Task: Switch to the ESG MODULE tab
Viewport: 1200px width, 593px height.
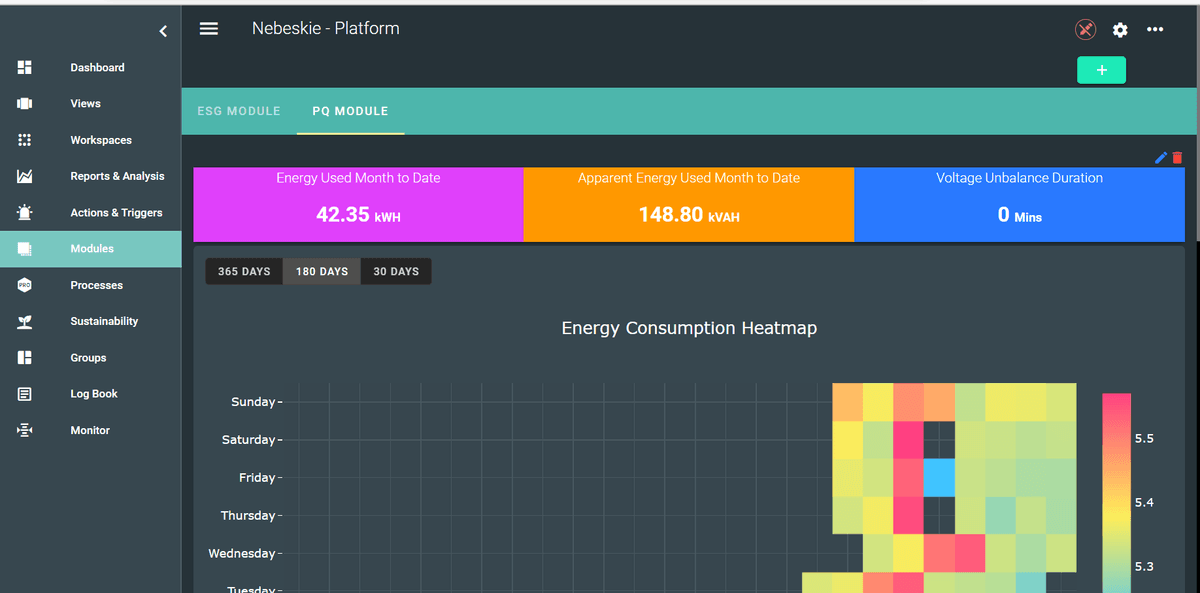Action: coord(239,111)
